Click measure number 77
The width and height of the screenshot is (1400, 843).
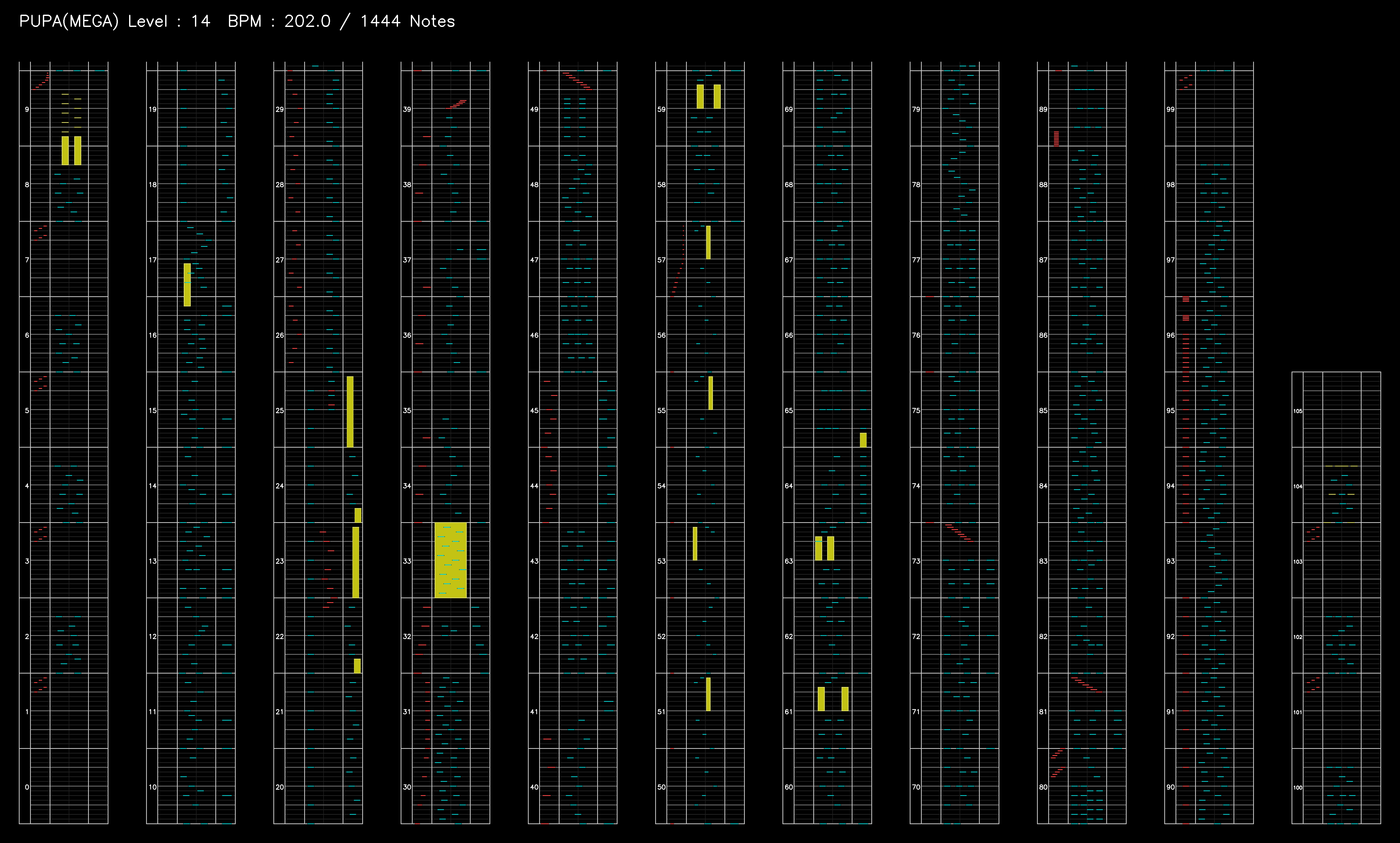[916, 260]
